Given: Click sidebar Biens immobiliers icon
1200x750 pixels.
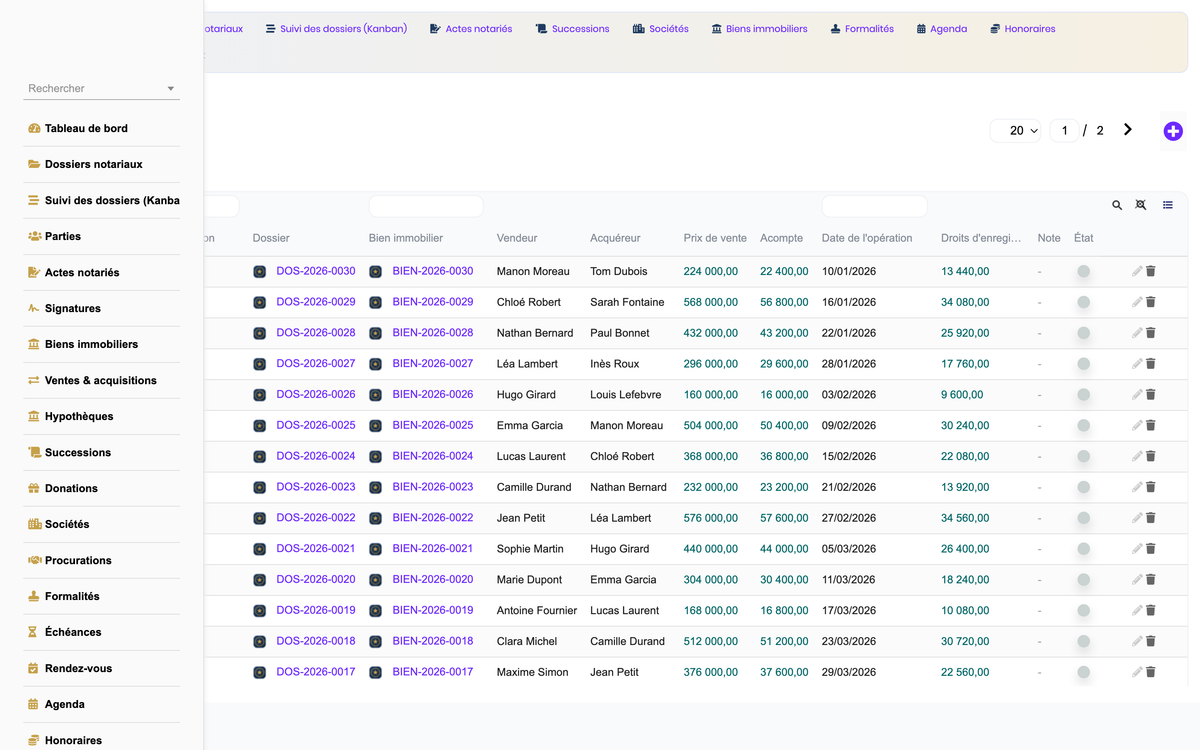Looking at the screenshot, I should [34, 344].
